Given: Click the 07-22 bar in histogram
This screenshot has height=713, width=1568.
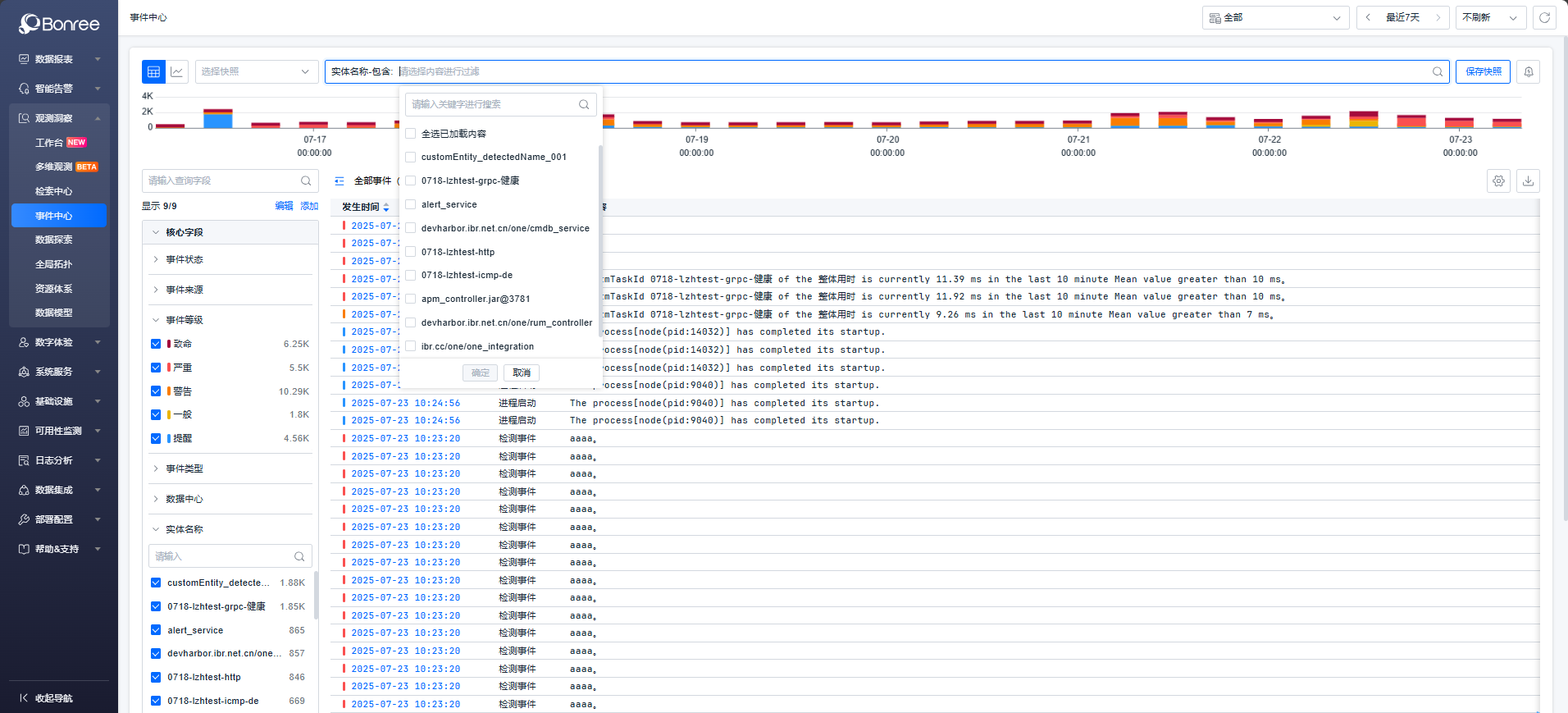Looking at the screenshot, I should (x=1269, y=122).
